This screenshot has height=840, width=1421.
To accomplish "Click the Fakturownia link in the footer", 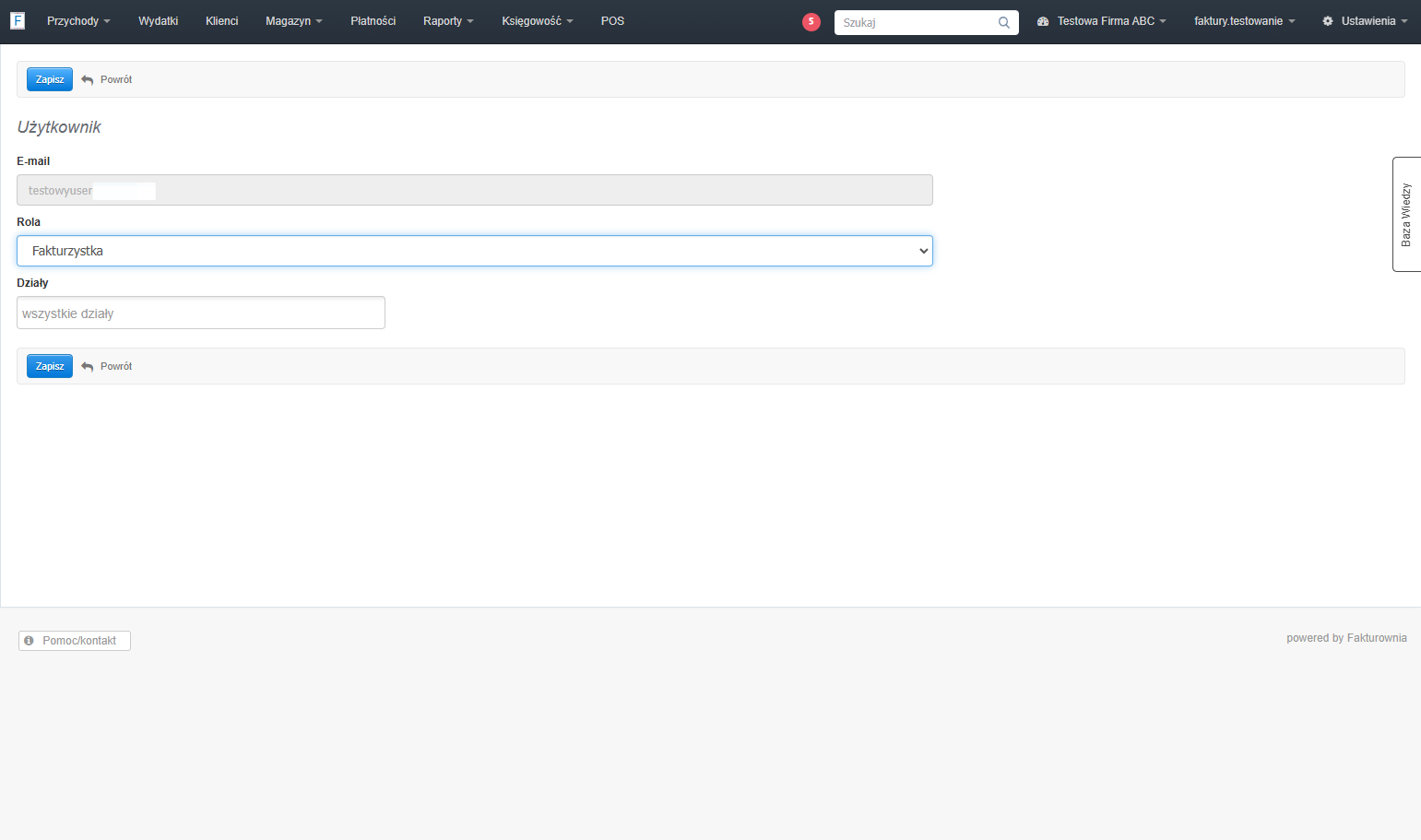I will click(x=1377, y=638).
